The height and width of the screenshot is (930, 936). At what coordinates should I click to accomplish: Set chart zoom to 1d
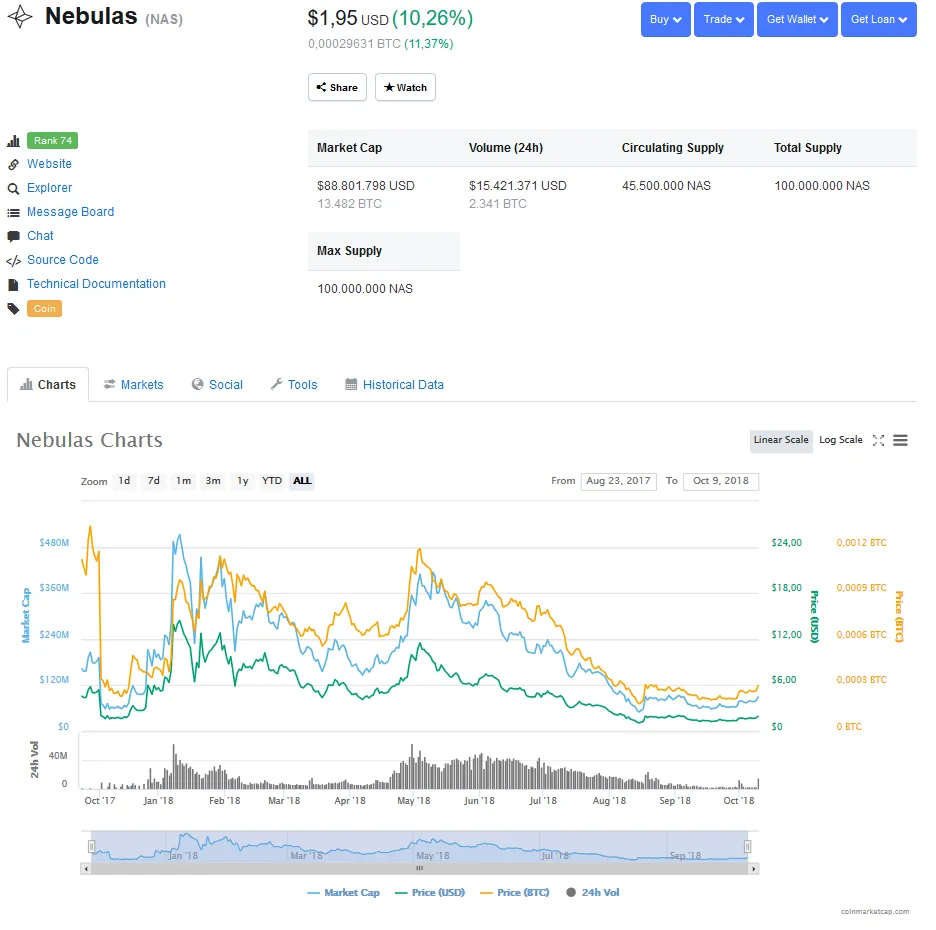tap(124, 481)
